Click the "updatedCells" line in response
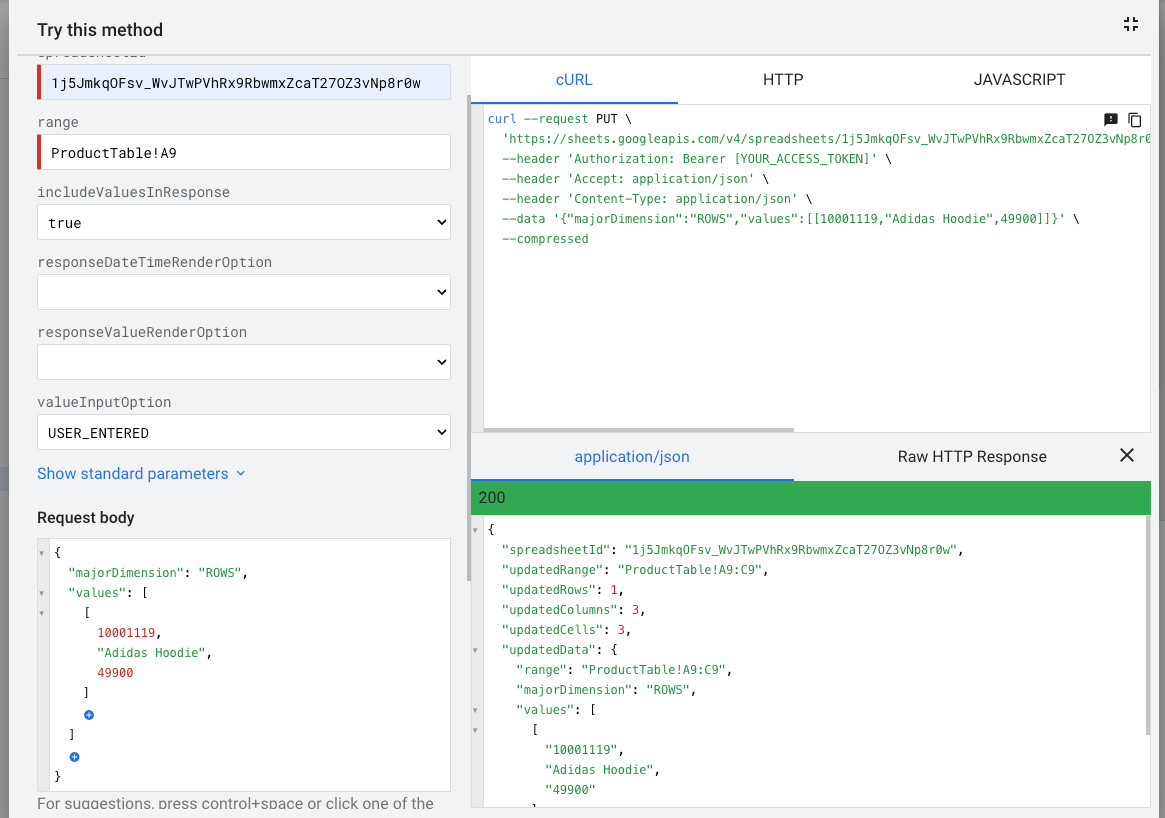Viewport: 1165px width, 818px height. 566,630
